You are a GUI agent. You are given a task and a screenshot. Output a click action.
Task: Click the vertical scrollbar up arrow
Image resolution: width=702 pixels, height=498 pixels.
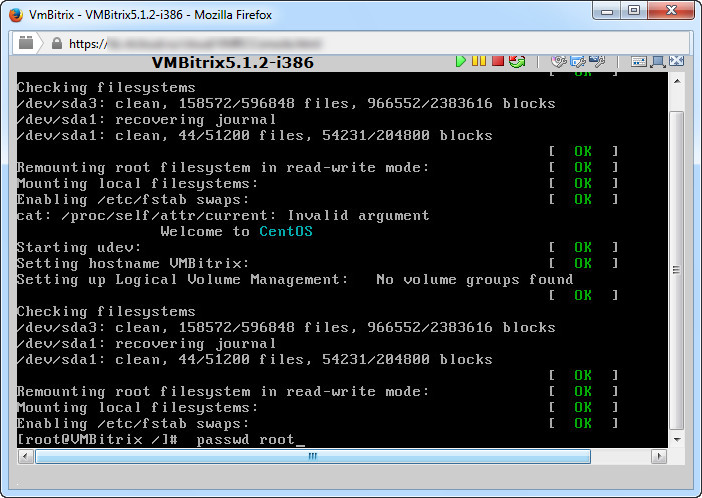pyautogui.click(x=677, y=82)
